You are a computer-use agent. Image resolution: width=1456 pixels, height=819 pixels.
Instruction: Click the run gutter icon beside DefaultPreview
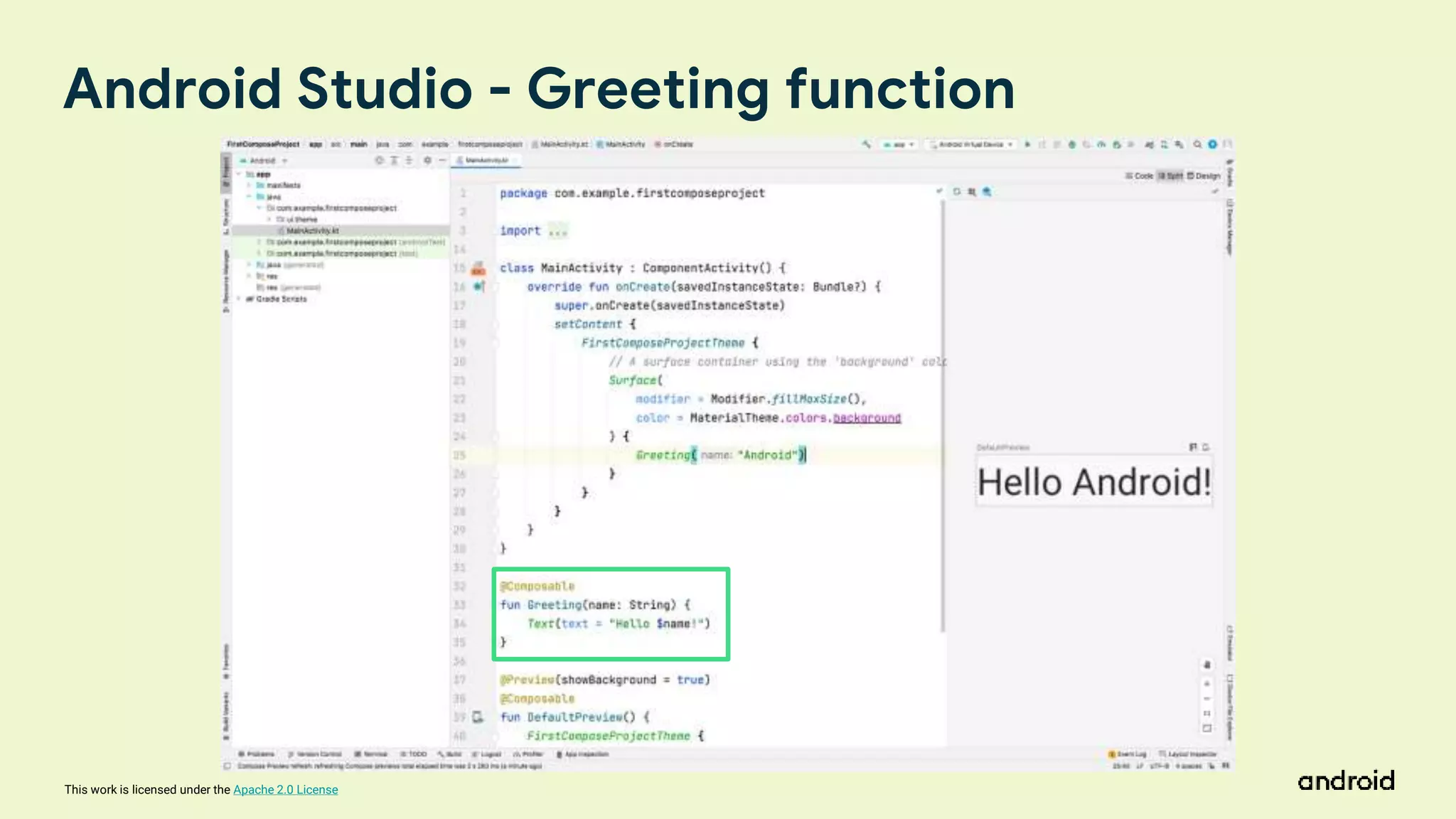[478, 717]
